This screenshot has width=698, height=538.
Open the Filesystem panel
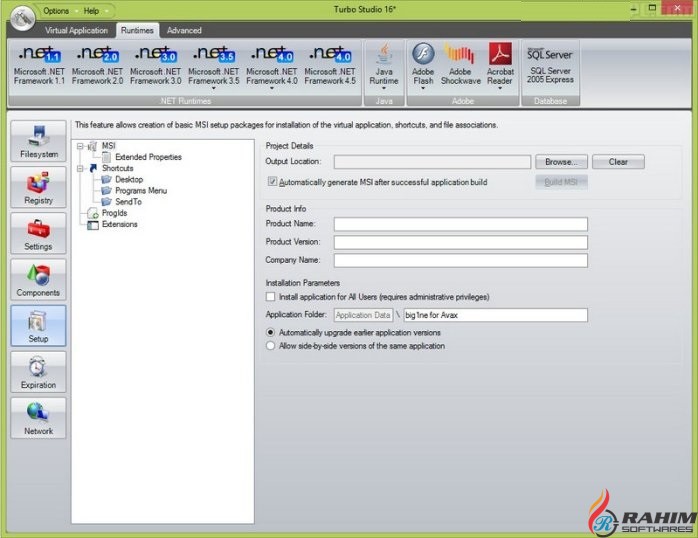click(39, 141)
